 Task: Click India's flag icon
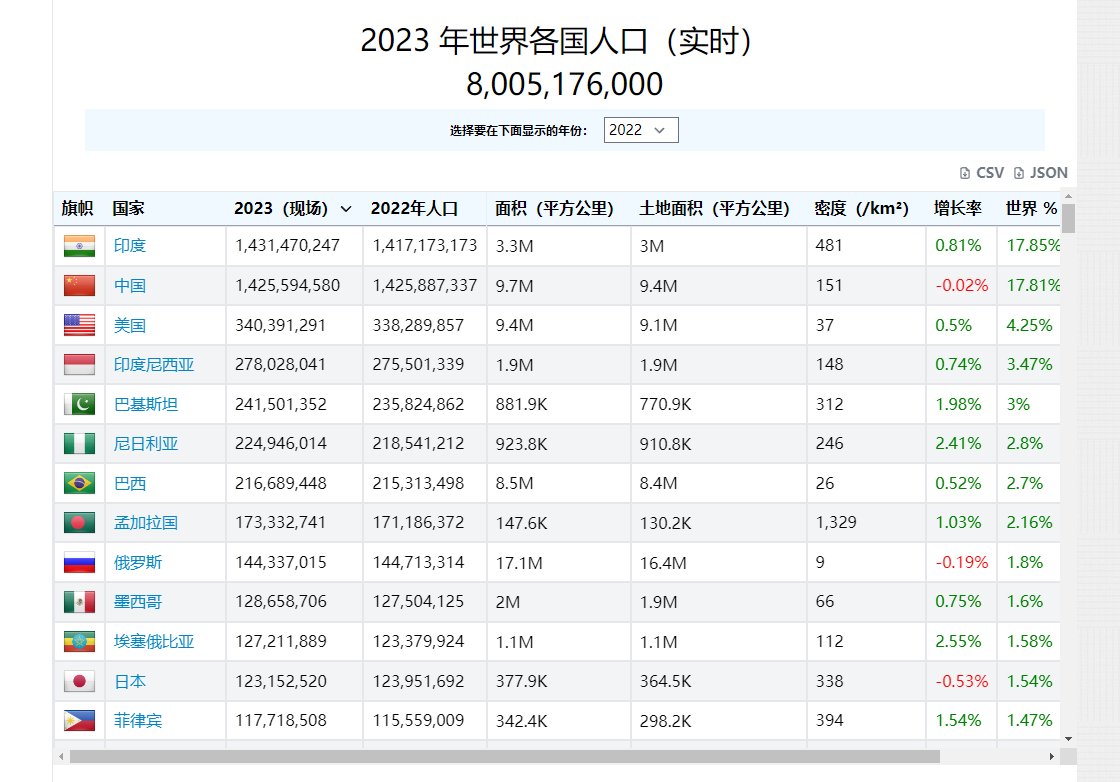(x=79, y=245)
